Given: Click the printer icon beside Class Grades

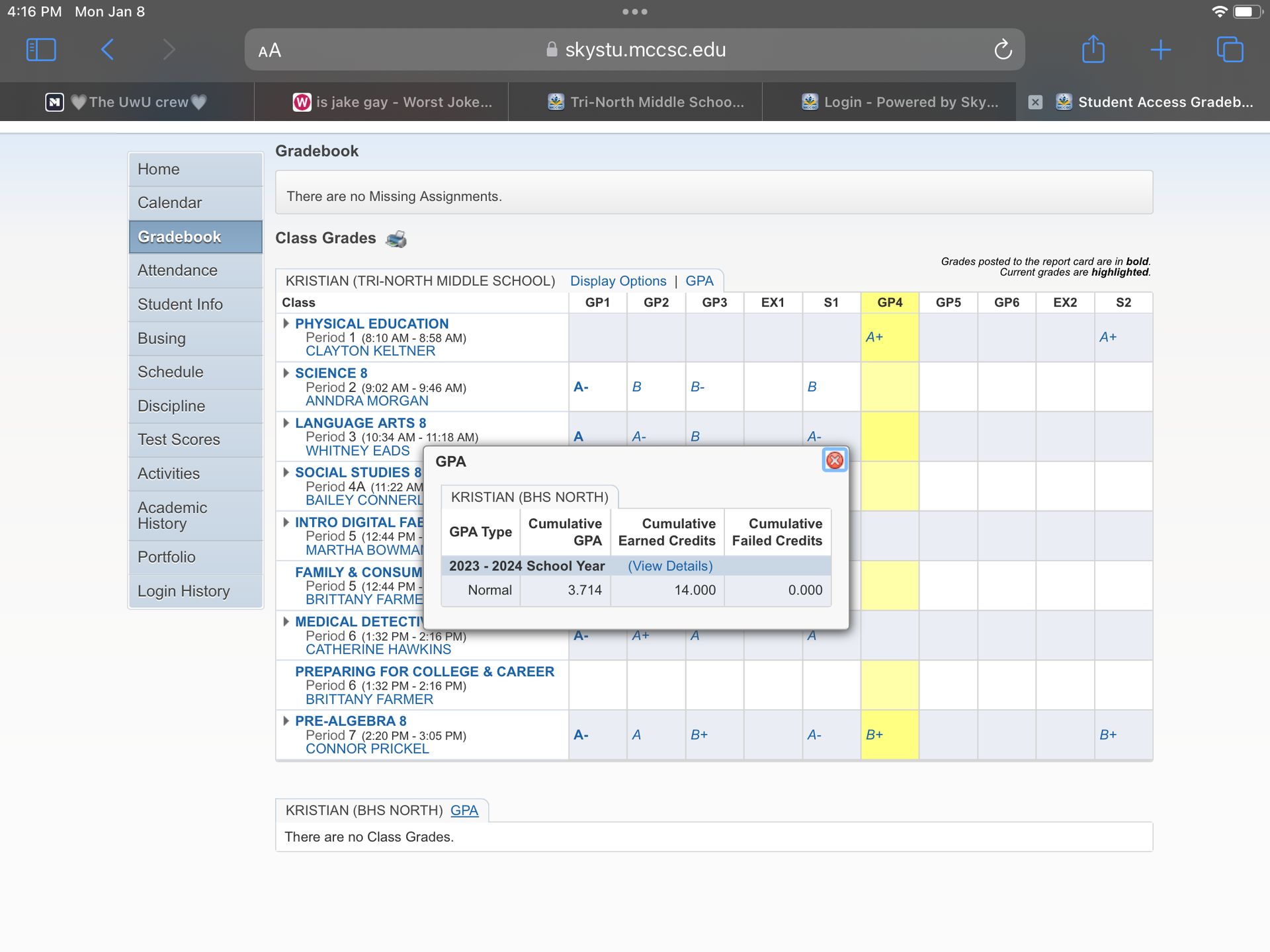Looking at the screenshot, I should pos(396,239).
